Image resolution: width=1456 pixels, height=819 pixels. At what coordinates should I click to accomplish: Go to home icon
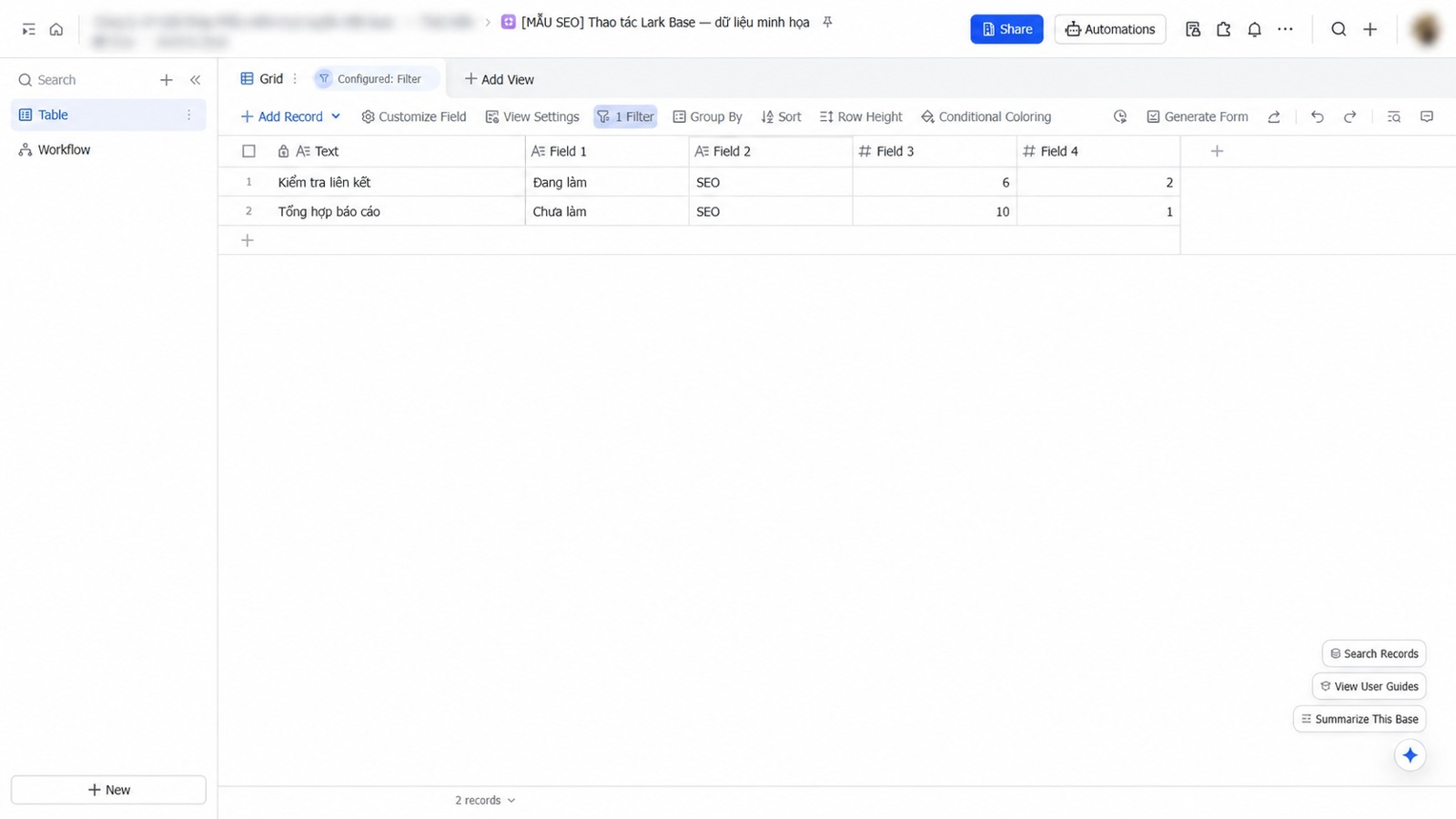pyautogui.click(x=56, y=29)
